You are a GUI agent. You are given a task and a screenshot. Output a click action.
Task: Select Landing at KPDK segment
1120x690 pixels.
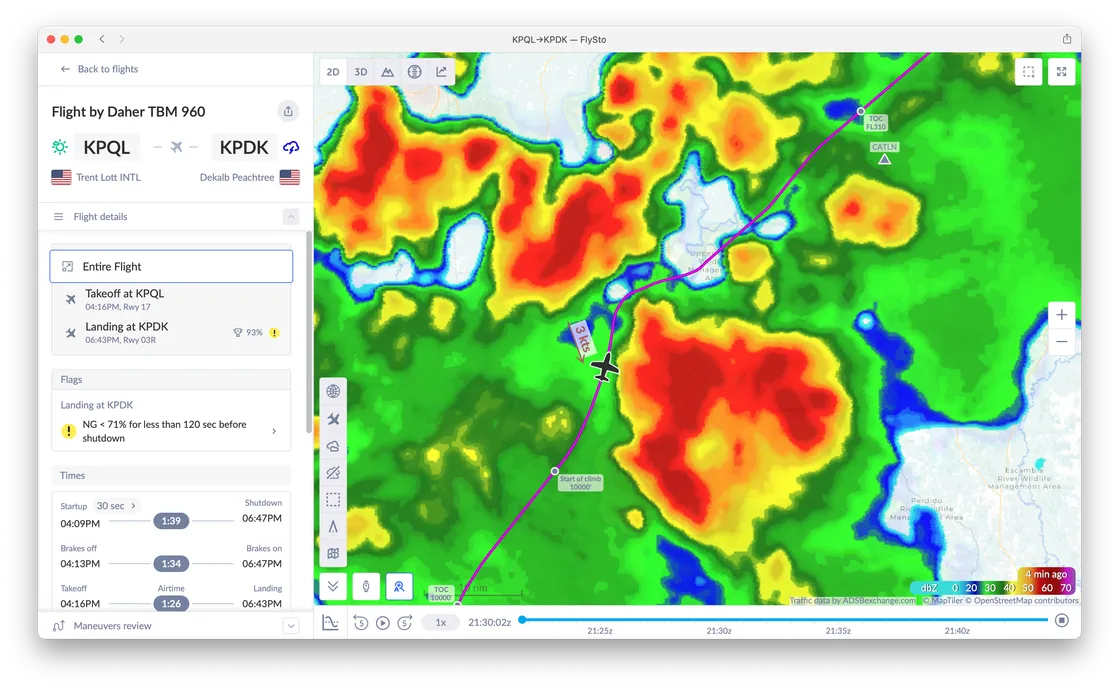(x=171, y=333)
